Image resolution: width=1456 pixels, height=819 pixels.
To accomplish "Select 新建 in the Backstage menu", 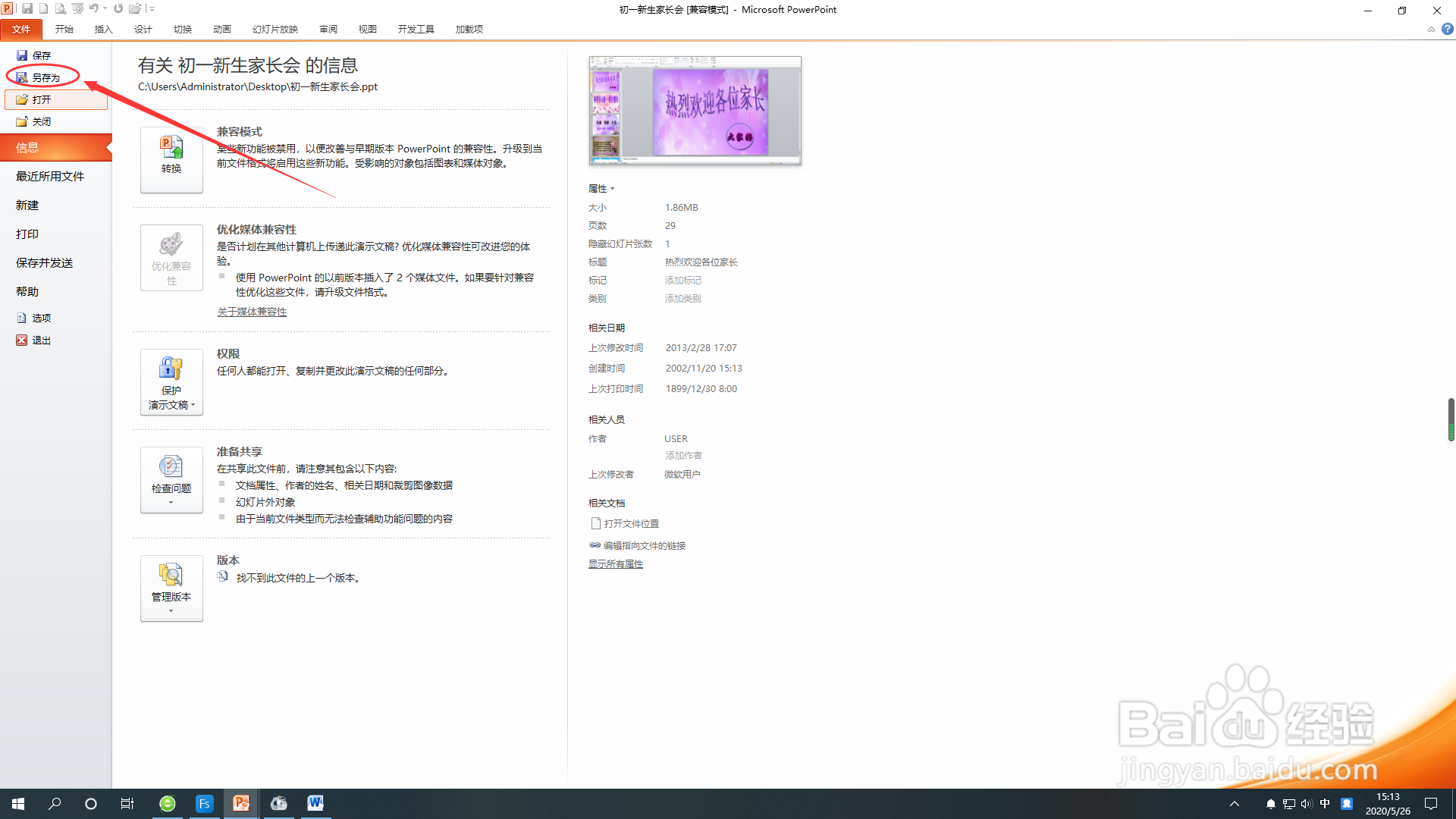I will pyautogui.click(x=27, y=205).
